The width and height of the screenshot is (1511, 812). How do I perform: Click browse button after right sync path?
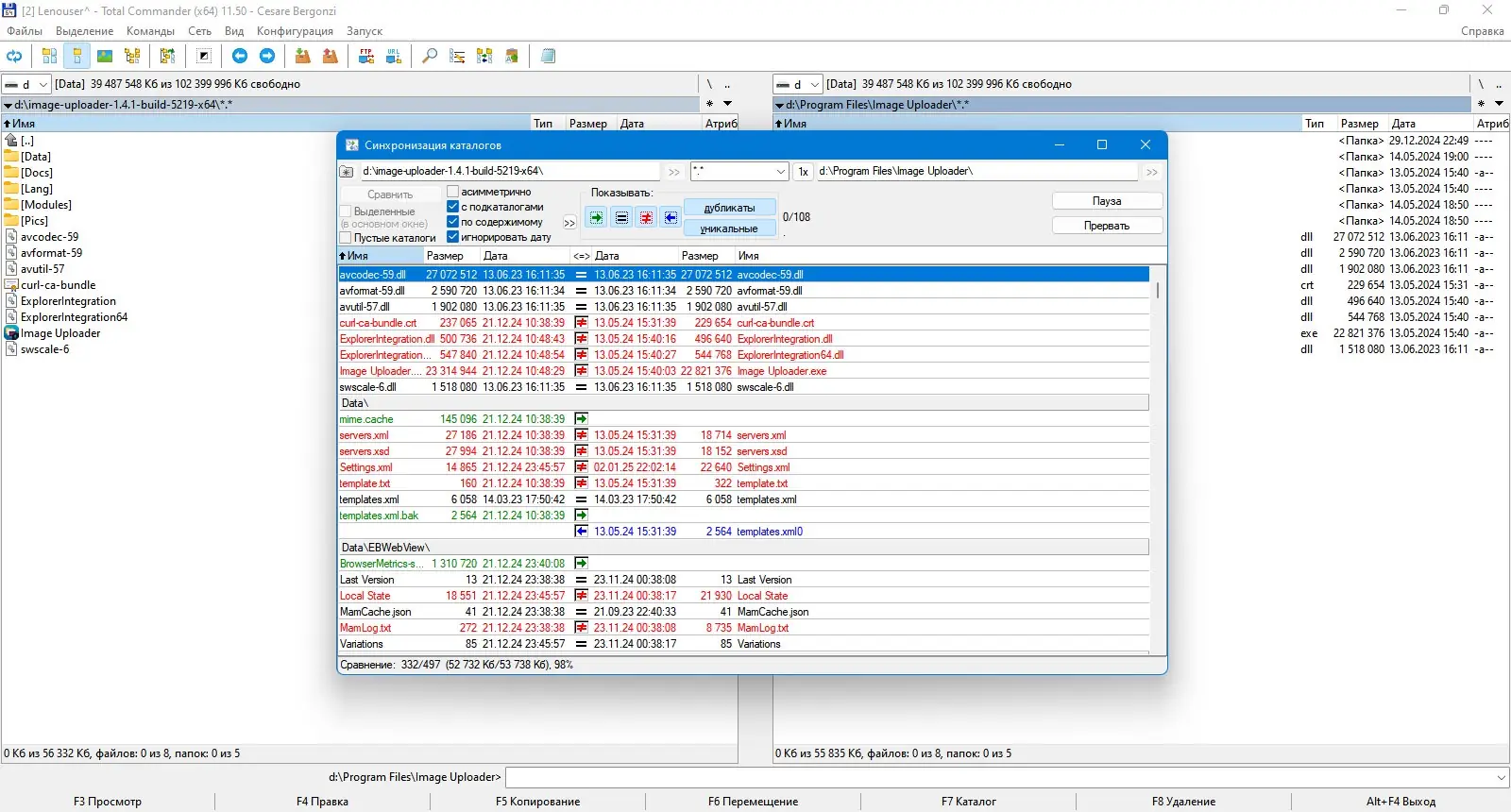(1152, 172)
